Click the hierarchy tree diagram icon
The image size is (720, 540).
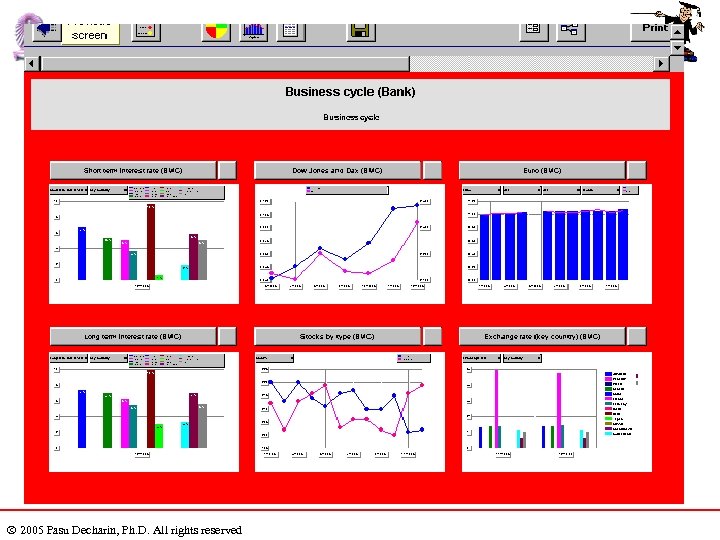point(570,31)
